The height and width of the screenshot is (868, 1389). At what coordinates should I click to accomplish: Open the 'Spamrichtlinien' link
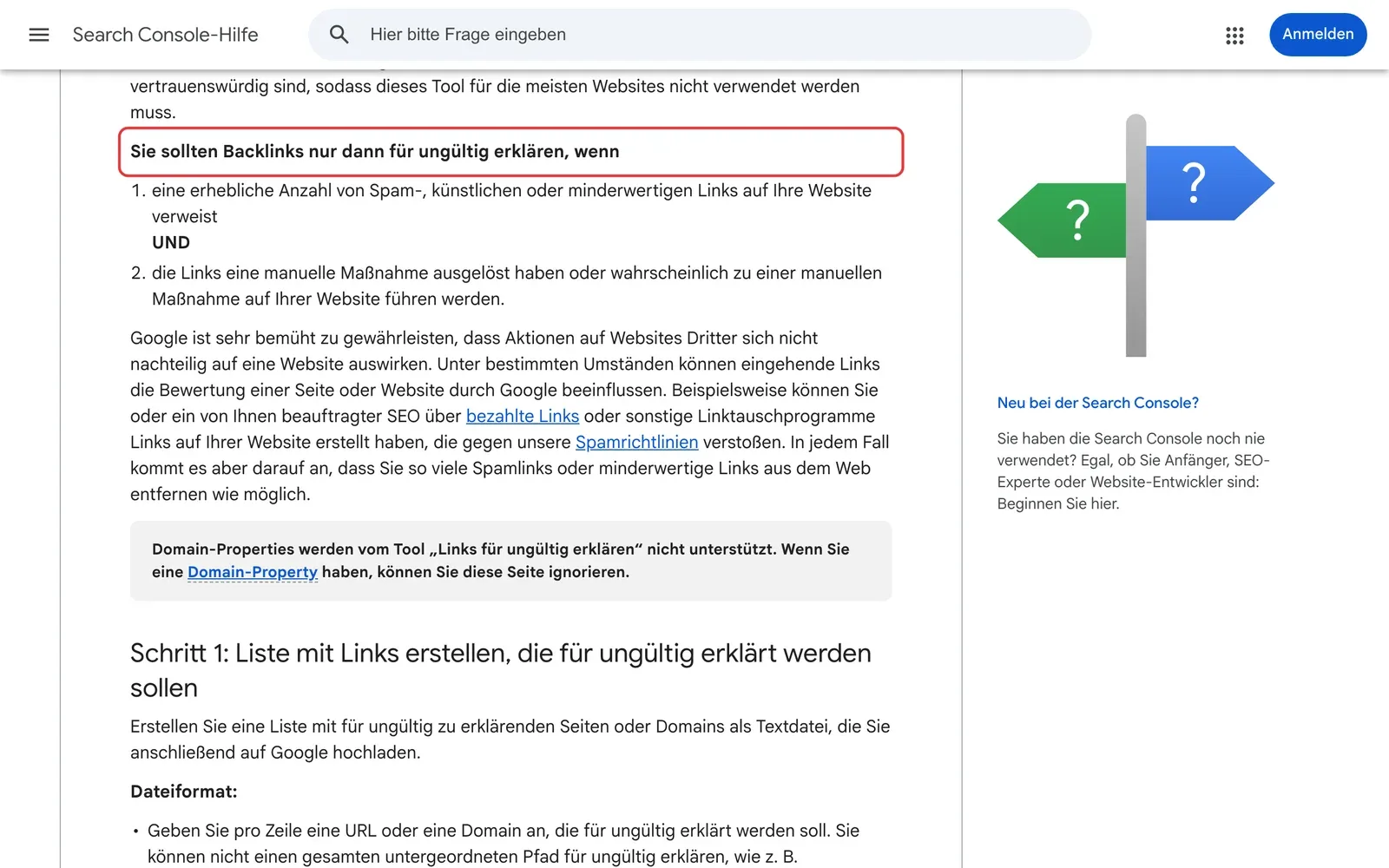[x=636, y=442]
